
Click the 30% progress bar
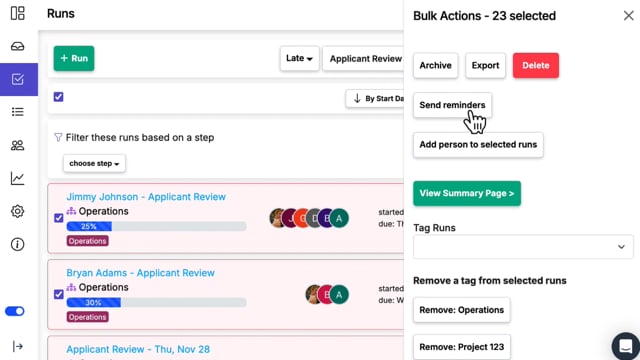point(156,302)
